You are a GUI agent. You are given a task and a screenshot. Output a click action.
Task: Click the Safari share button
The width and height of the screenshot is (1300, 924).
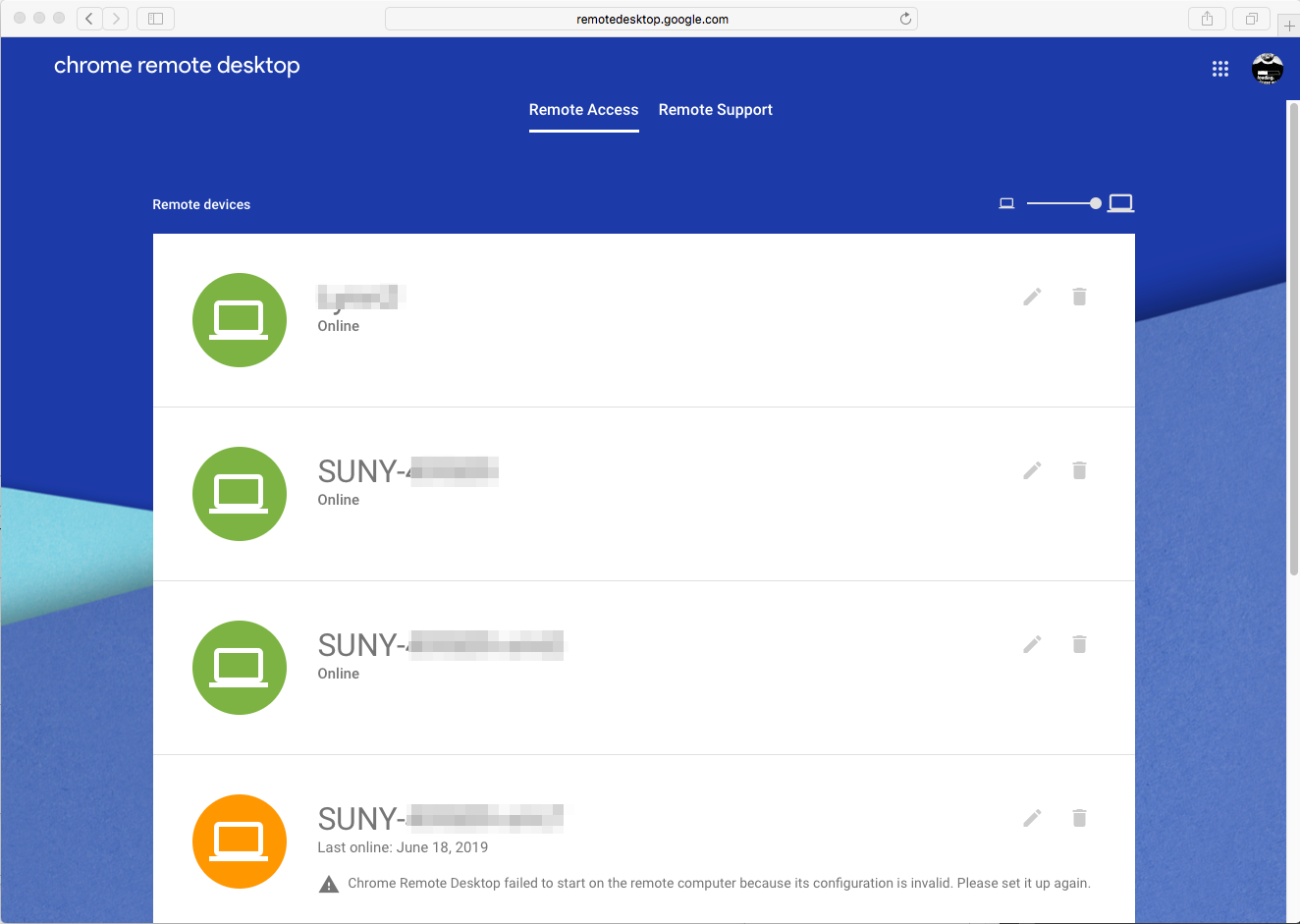(1207, 18)
